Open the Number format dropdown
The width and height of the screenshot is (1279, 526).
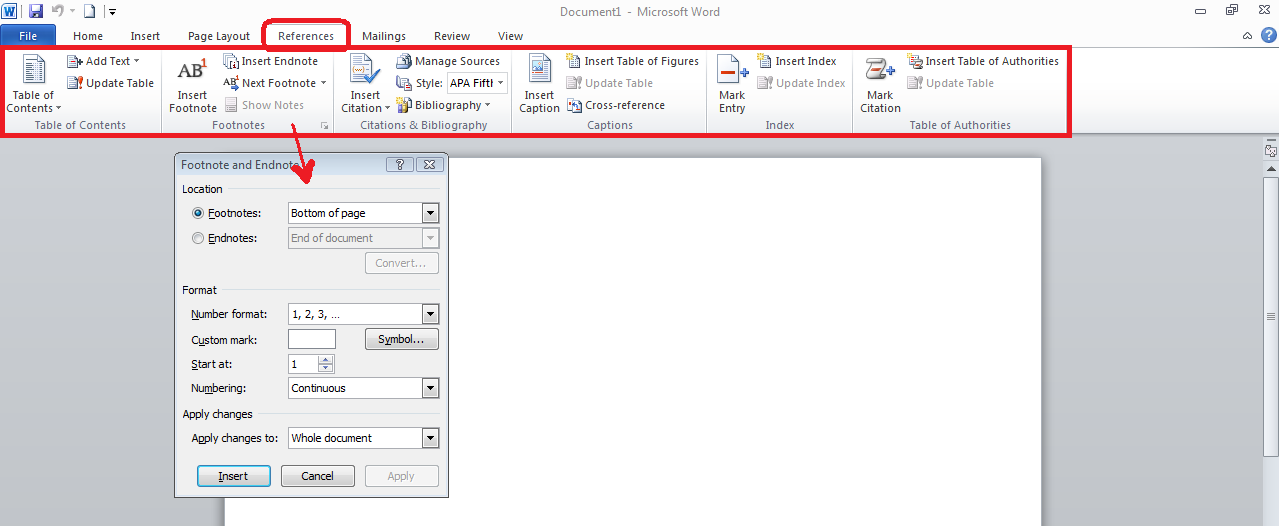[x=431, y=314]
